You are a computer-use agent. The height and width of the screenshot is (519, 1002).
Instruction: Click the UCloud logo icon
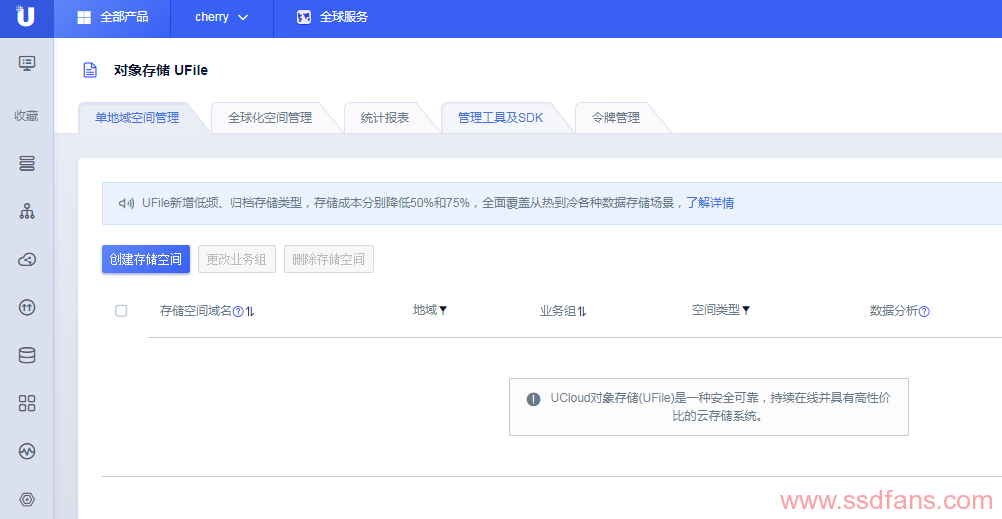click(x=26, y=16)
